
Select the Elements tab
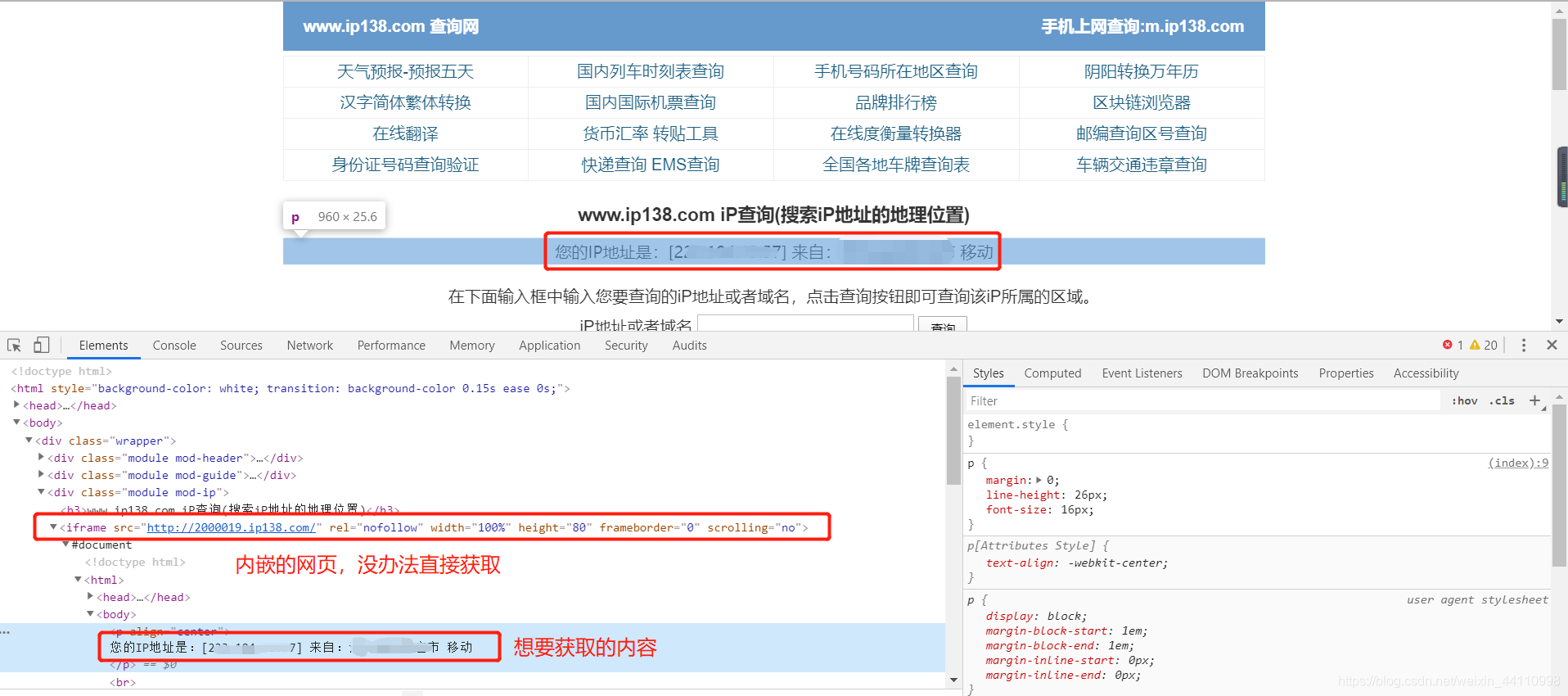103,346
